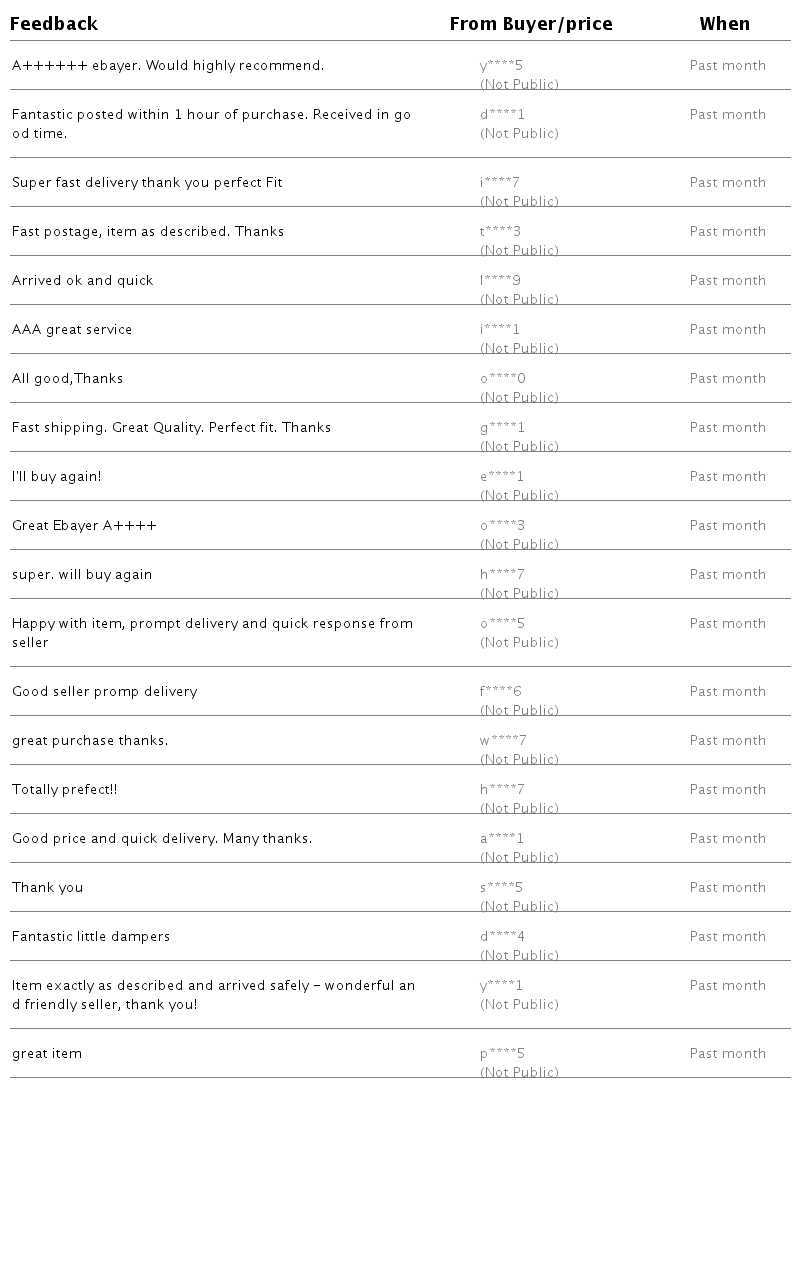Select the "Arrived ok and quick" feedback
800x1284 pixels.
[x=83, y=281]
